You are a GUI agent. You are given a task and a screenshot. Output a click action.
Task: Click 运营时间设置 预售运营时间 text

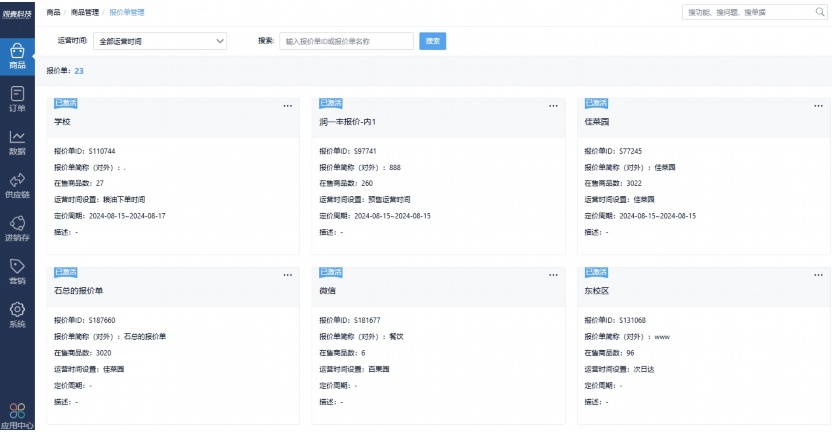coord(389,200)
